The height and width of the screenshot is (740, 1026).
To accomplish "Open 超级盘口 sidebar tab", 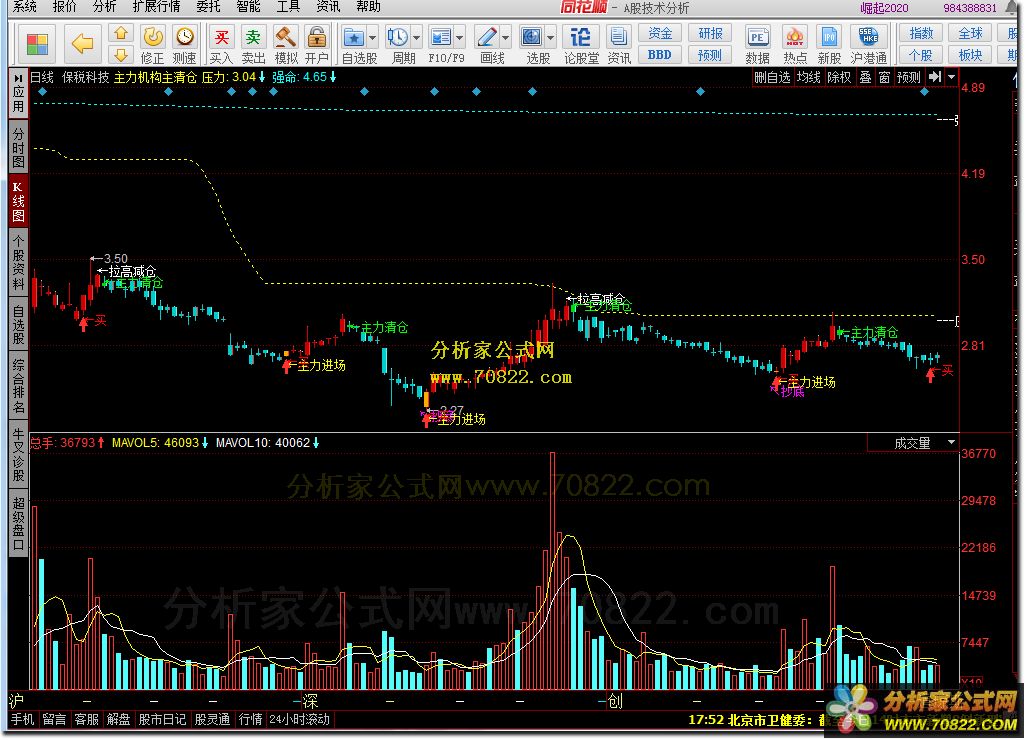I will [18, 524].
